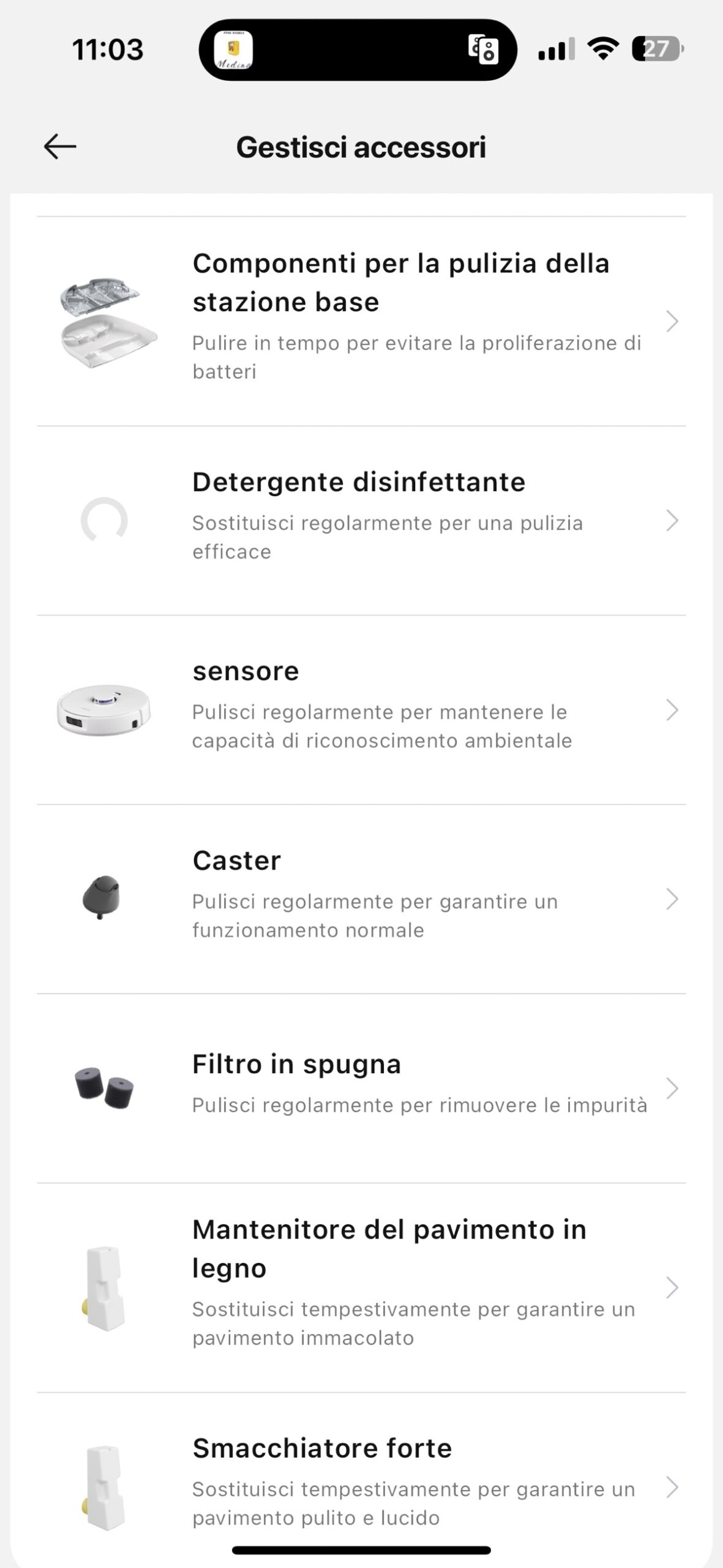The image size is (723, 1568).
Task: Expand Filtro in spugna chevron
Action: click(x=672, y=1088)
